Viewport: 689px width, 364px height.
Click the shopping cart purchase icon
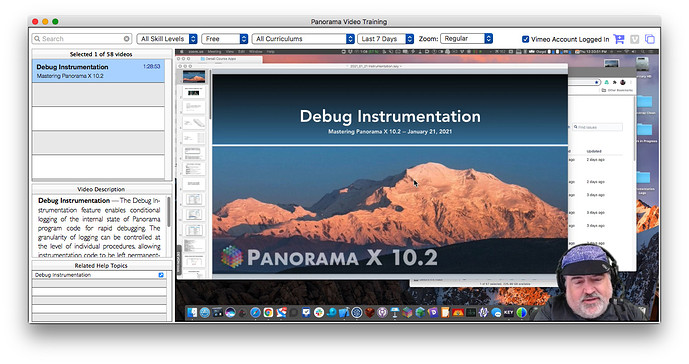tap(619, 39)
